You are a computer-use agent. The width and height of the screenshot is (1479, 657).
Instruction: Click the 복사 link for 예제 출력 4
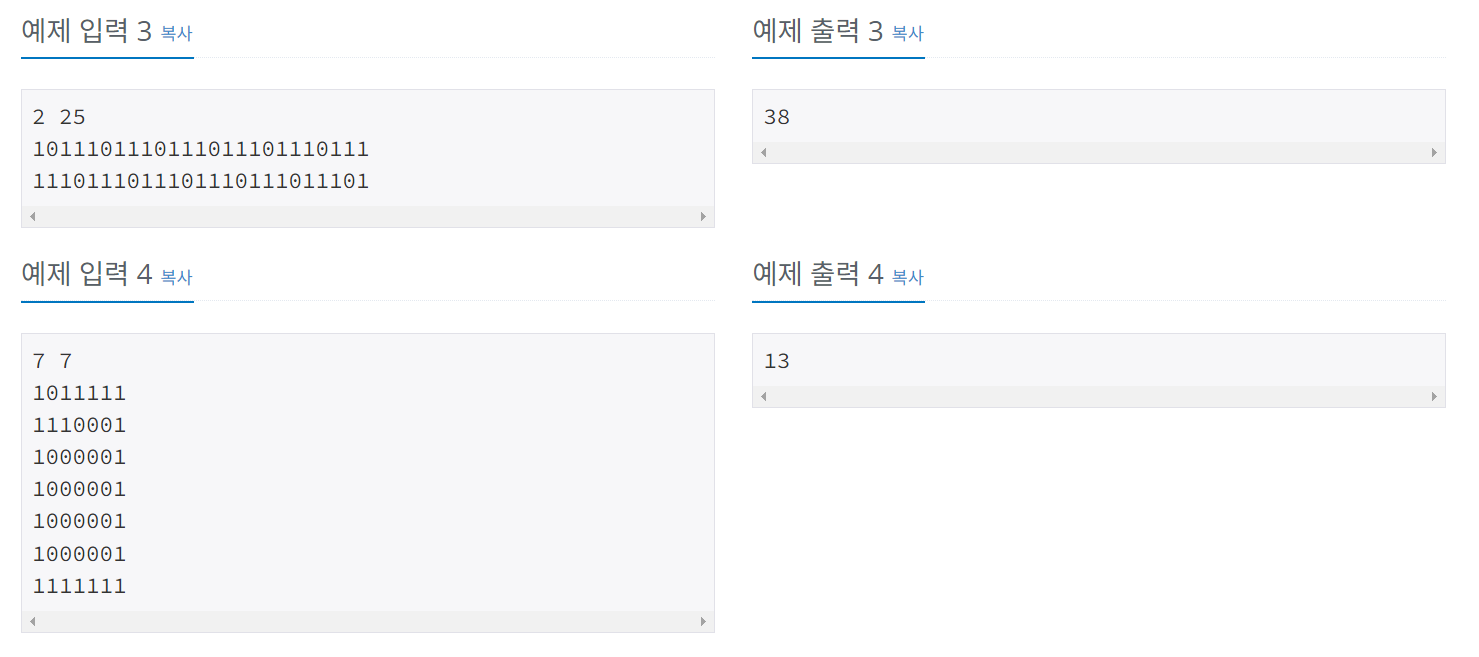point(906,277)
